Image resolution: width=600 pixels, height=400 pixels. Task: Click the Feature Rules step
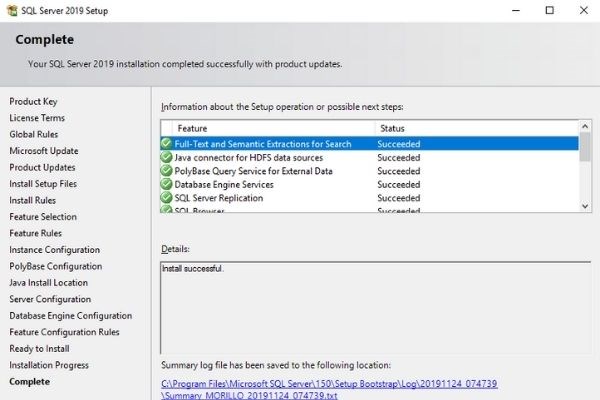point(36,233)
